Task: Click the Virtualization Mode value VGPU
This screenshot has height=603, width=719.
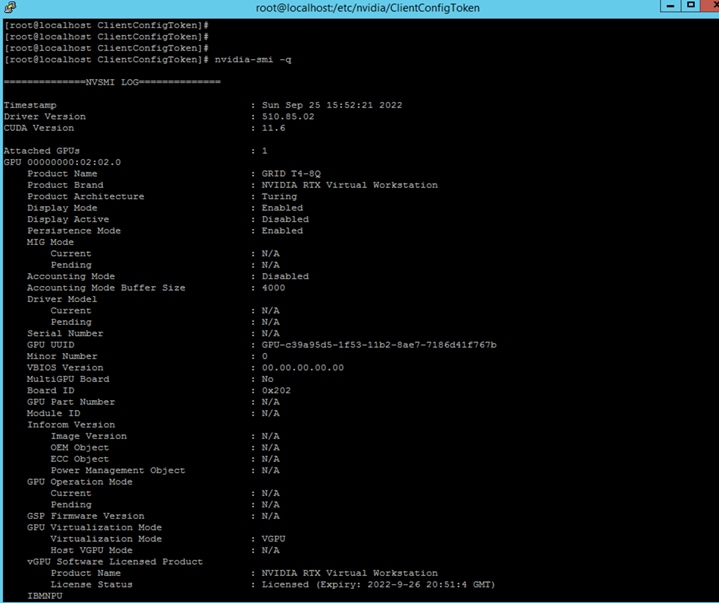Action: (273, 539)
